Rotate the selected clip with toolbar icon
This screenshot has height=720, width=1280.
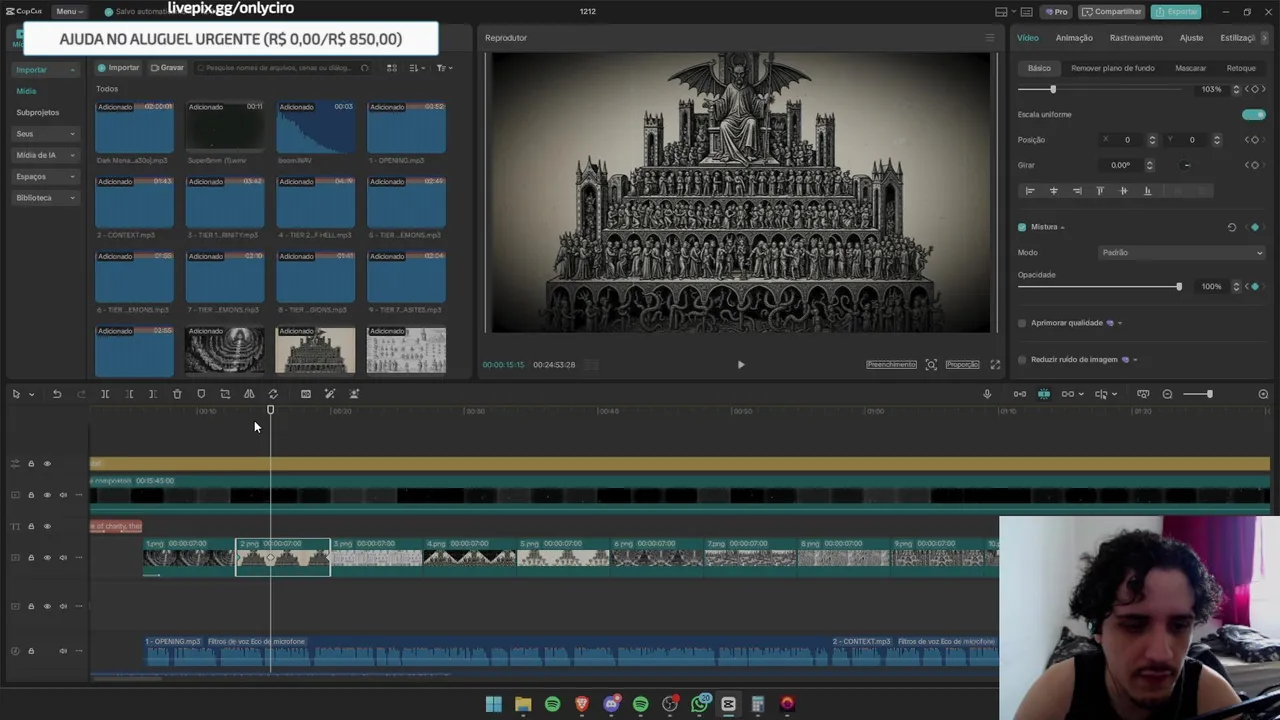273,394
